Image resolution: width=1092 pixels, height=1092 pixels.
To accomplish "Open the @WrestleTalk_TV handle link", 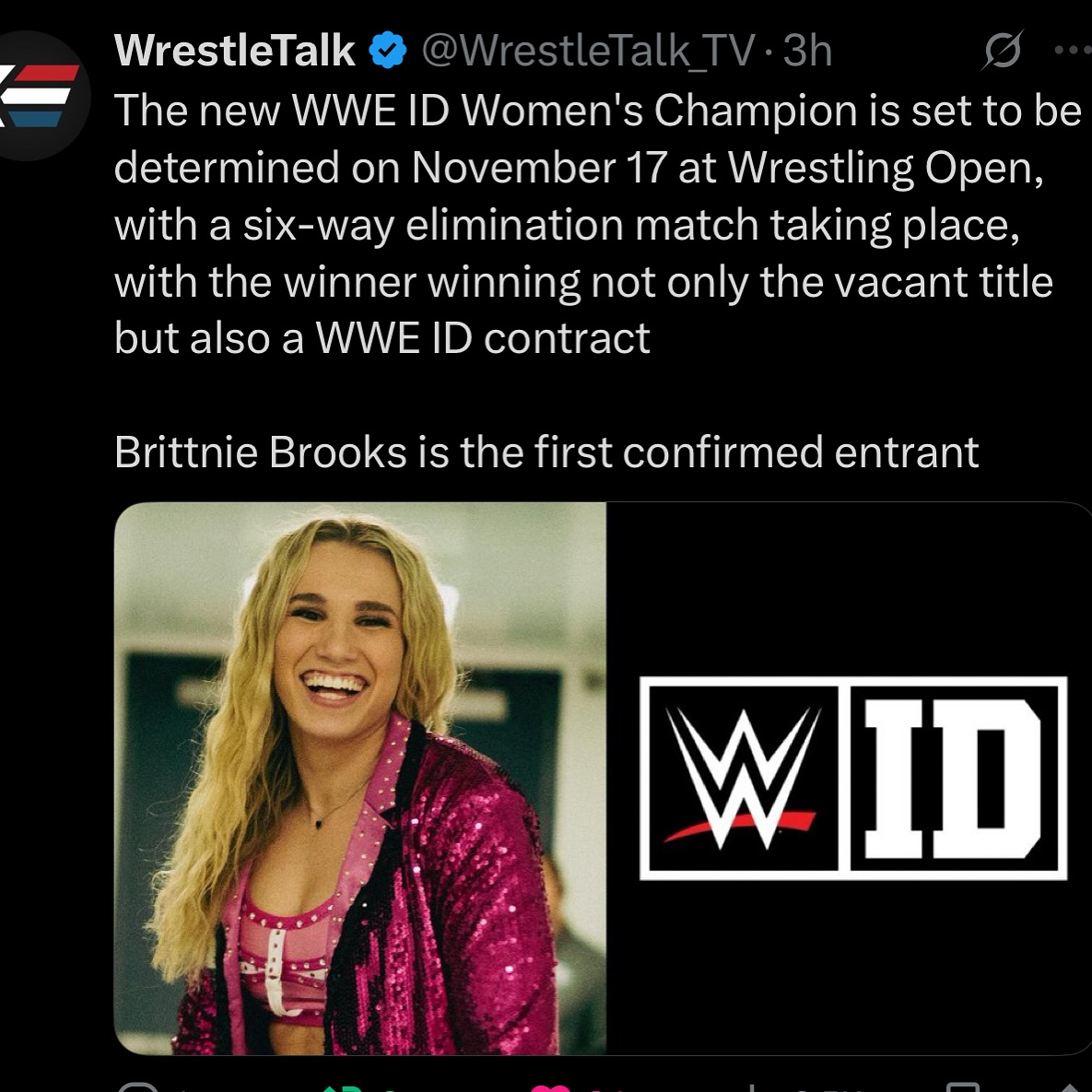I will tap(588, 51).
